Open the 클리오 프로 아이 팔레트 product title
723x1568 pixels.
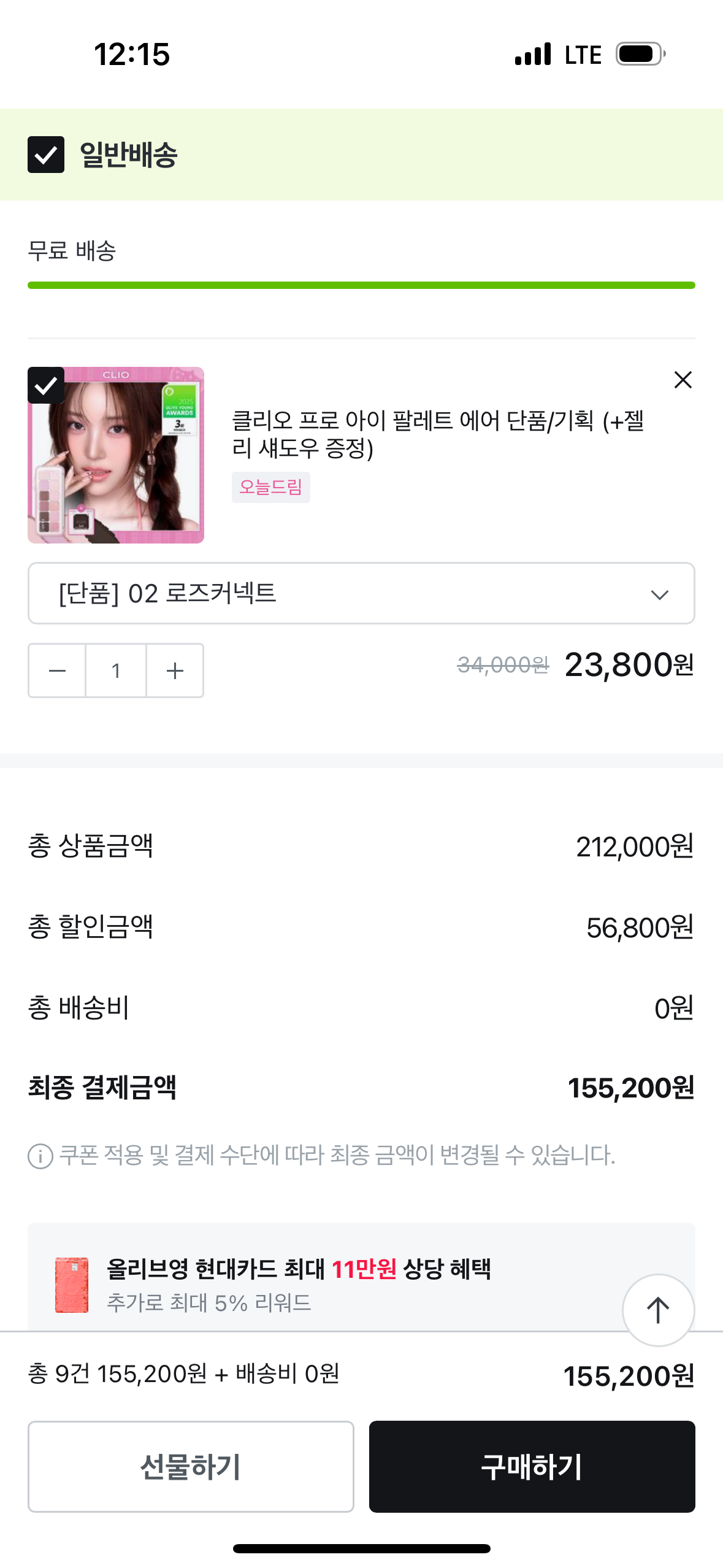click(438, 434)
